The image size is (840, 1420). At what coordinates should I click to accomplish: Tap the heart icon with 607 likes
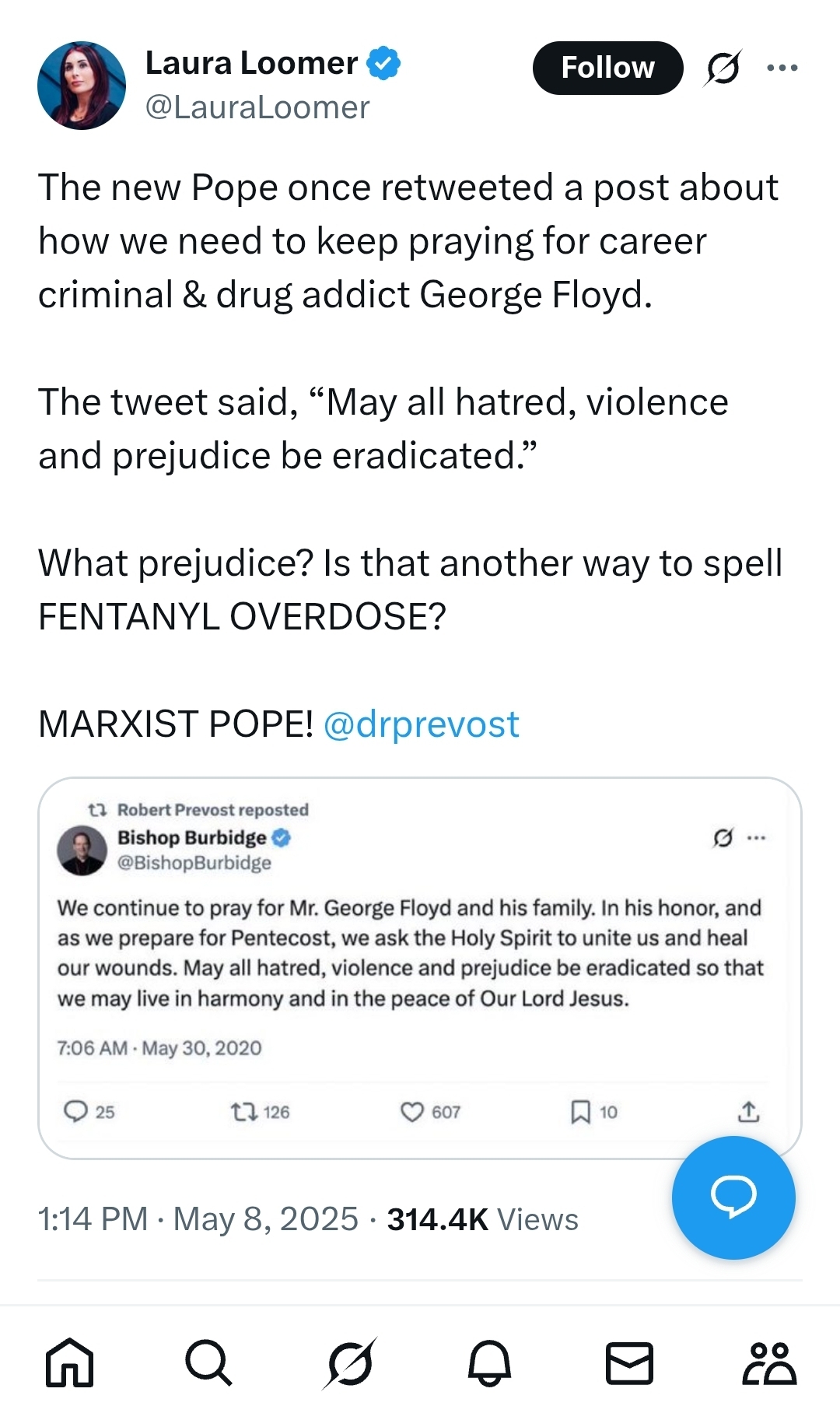[x=412, y=1112]
